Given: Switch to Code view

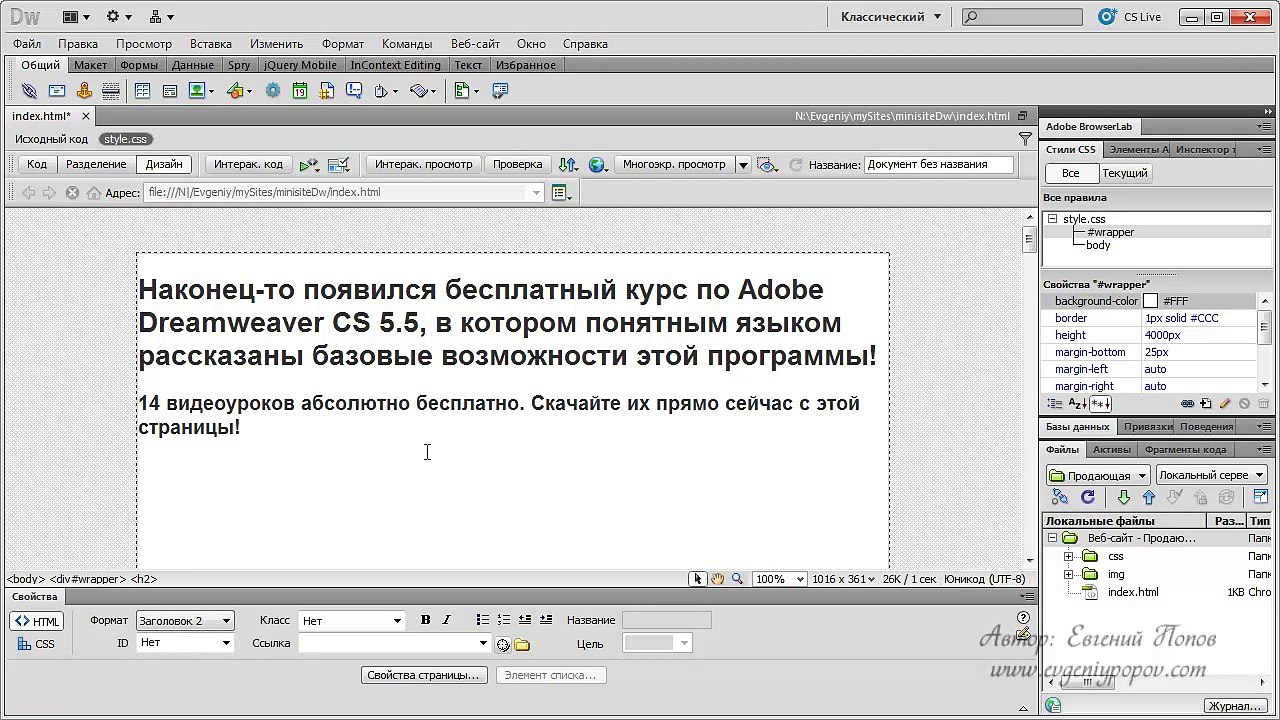Looking at the screenshot, I should coord(37,164).
